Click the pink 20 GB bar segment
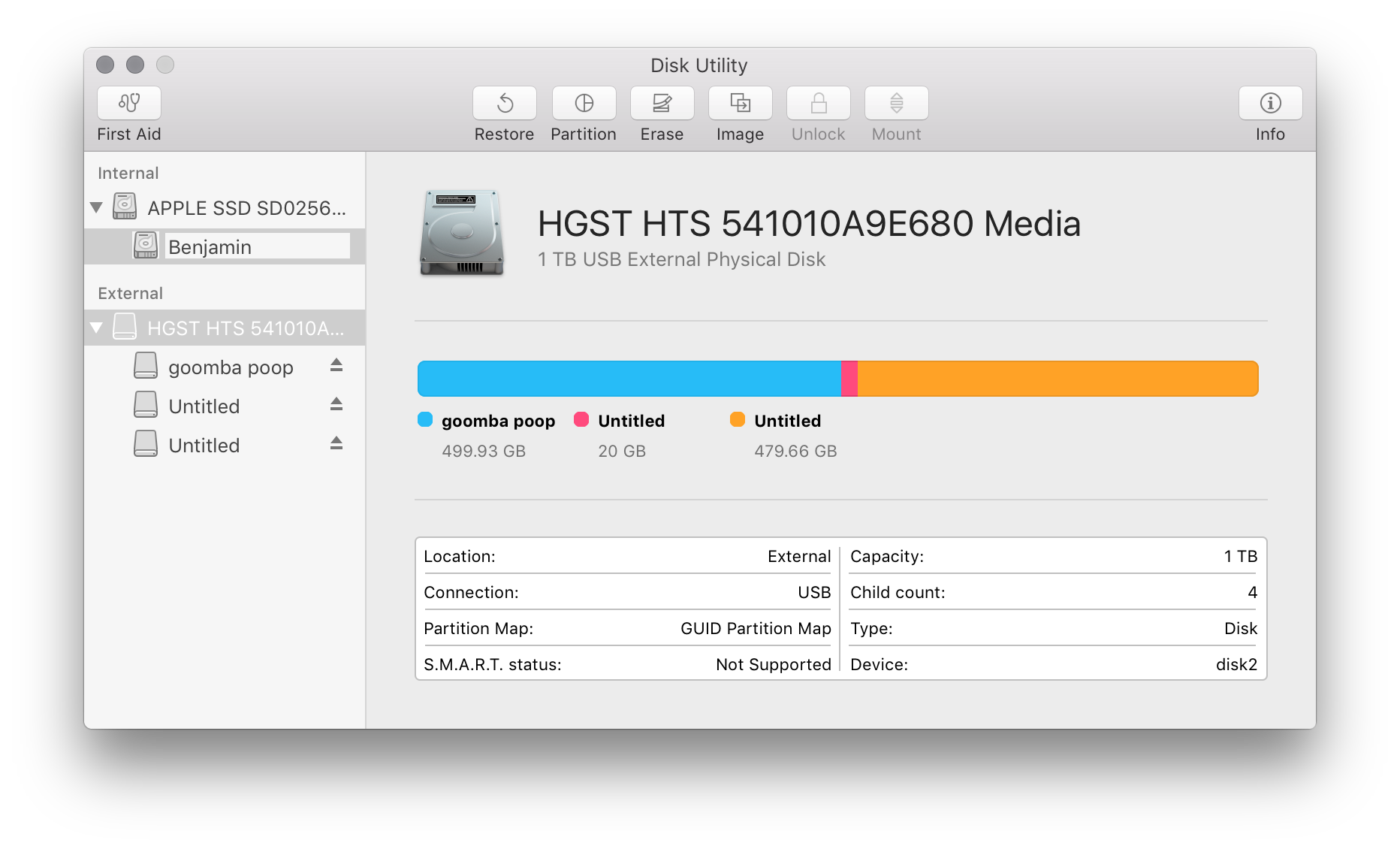 [x=849, y=379]
